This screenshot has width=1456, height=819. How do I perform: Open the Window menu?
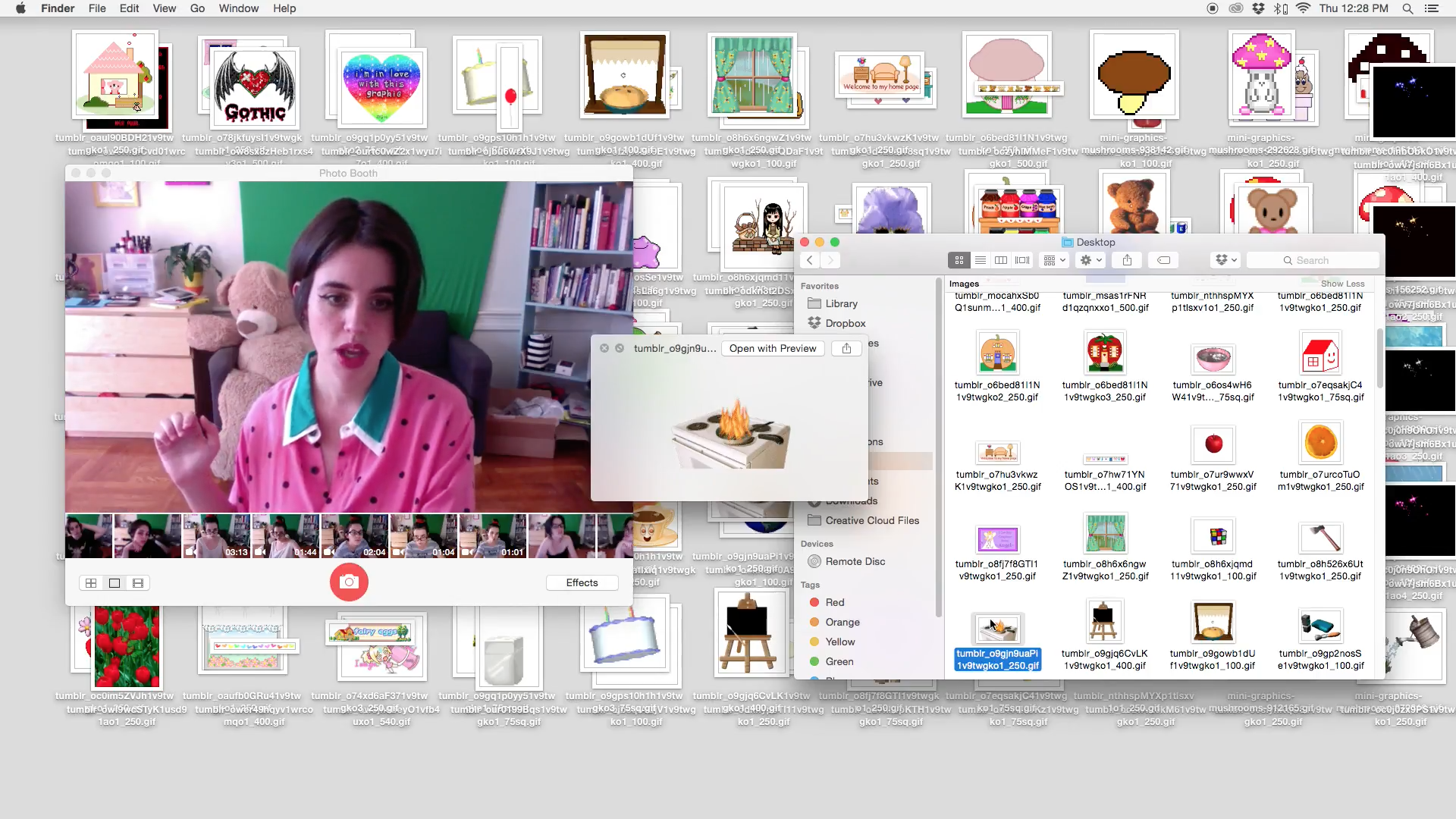pyautogui.click(x=239, y=8)
